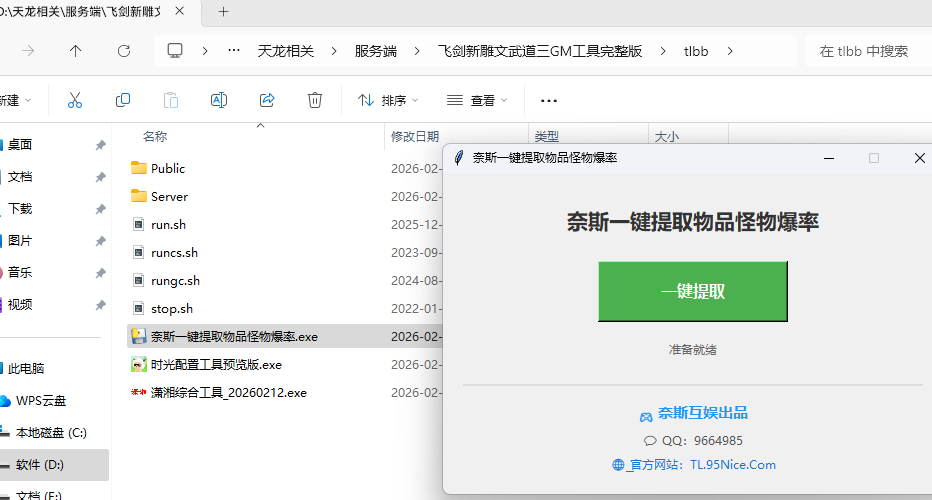This screenshot has height=500, width=932.
Task: Open 图片 in the navigation pane
Action: coord(20,241)
